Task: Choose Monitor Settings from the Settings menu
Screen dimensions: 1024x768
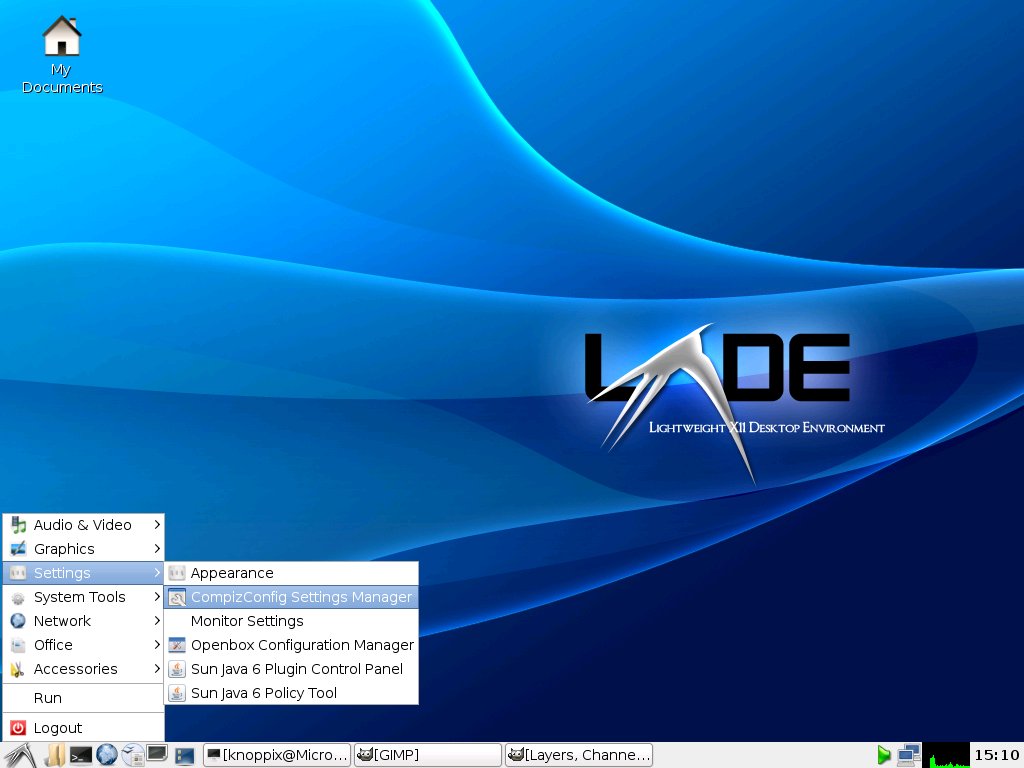Action: (x=247, y=621)
